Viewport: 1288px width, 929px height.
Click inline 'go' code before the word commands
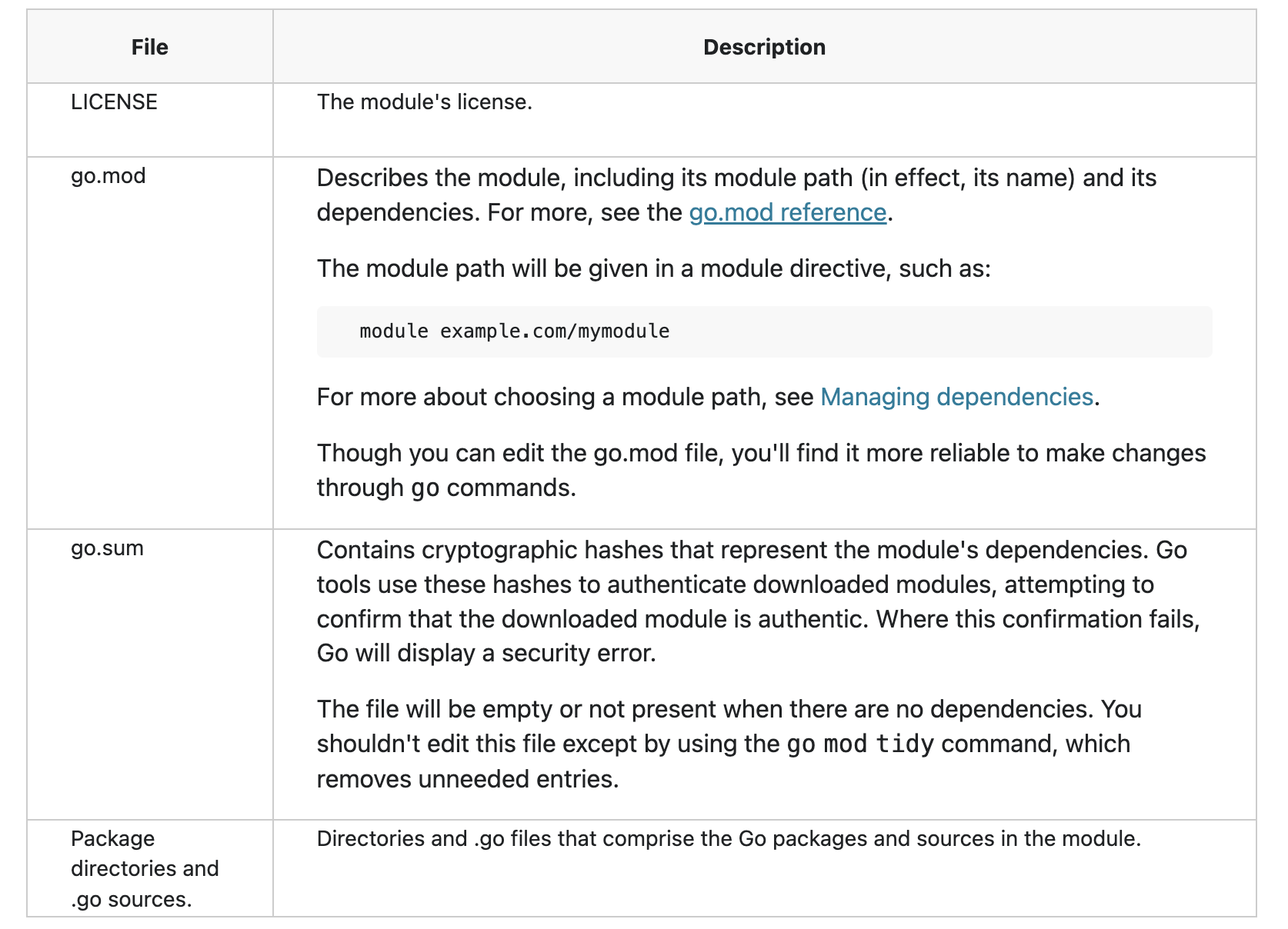pyautogui.click(x=425, y=488)
